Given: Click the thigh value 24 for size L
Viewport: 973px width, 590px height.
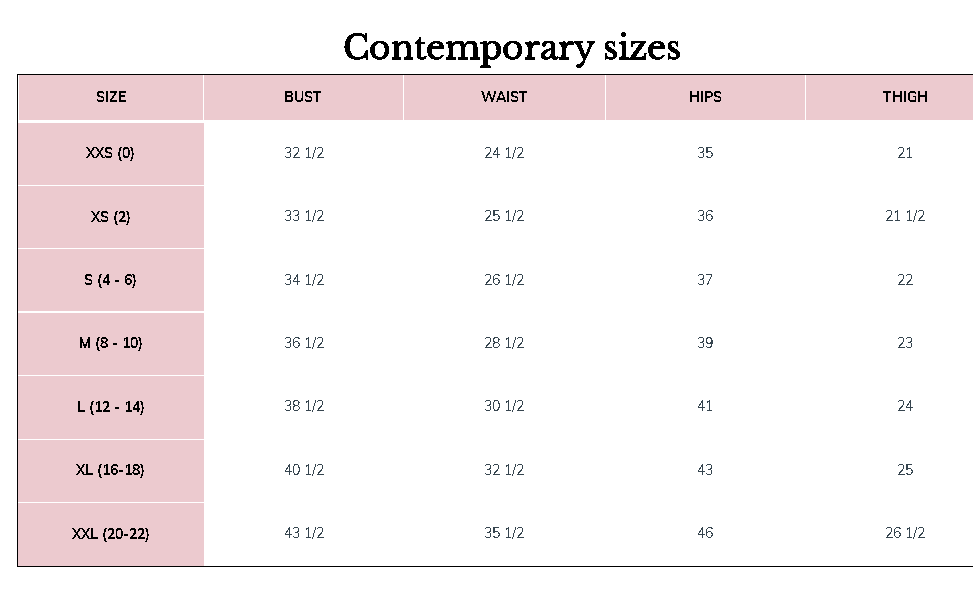Looking at the screenshot, I should 905,406.
